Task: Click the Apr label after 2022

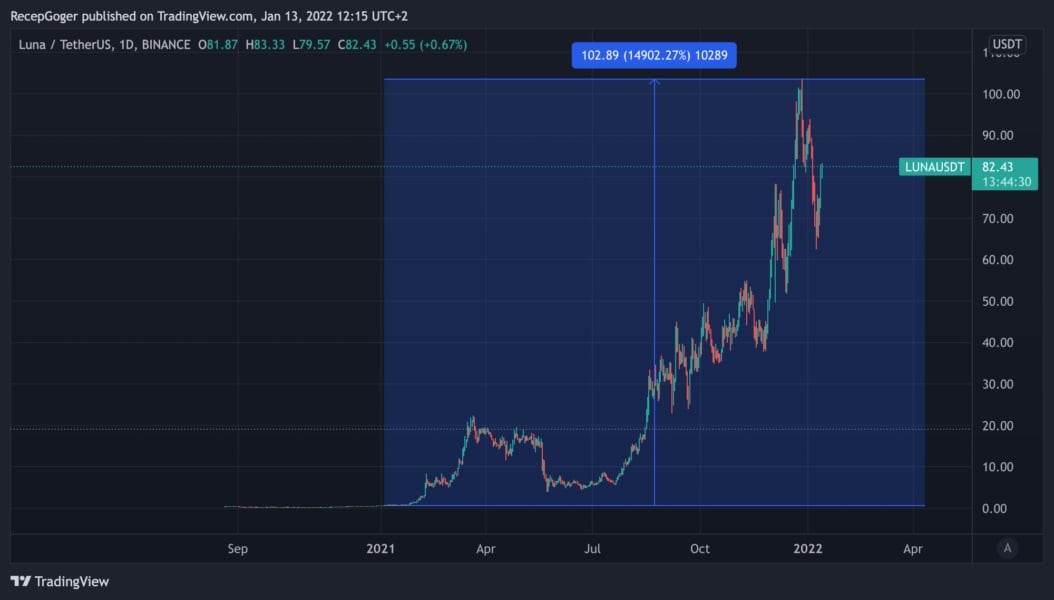Action: [913, 549]
